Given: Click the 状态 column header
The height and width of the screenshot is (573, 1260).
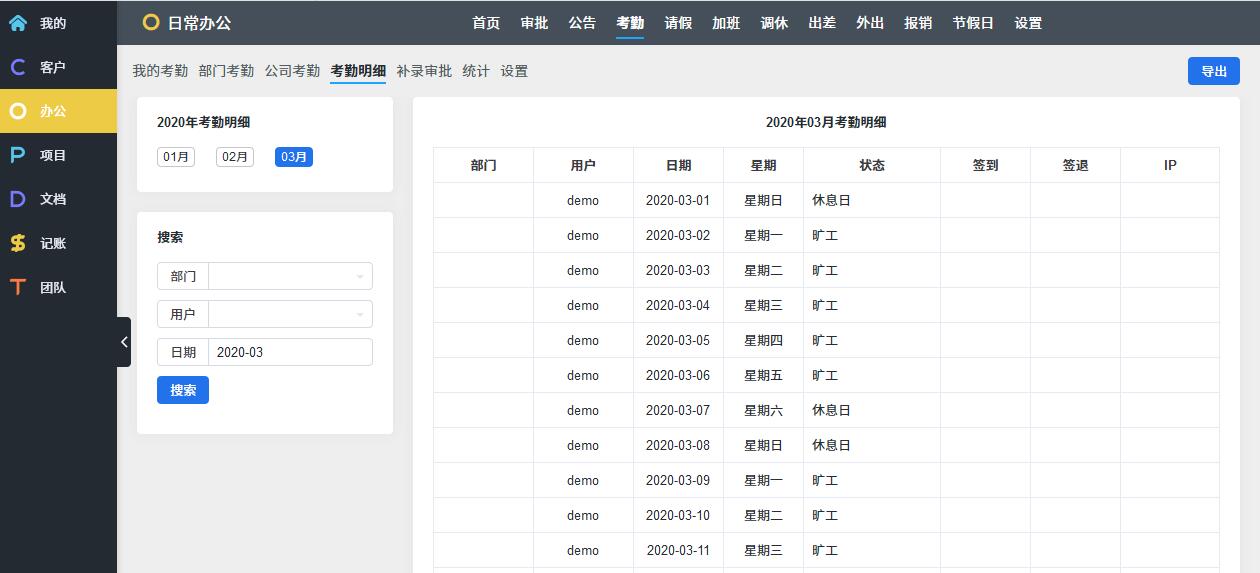Looking at the screenshot, I should [x=872, y=165].
